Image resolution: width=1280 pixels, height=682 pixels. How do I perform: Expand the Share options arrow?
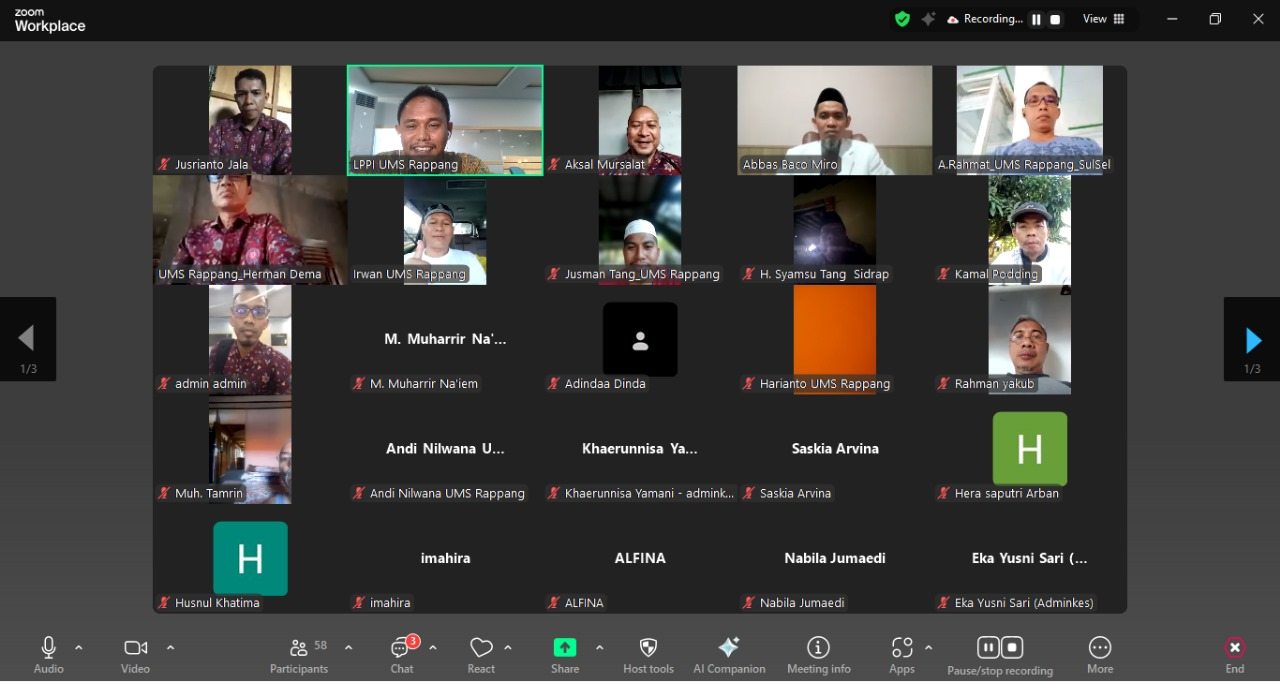click(x=599, y=648)
